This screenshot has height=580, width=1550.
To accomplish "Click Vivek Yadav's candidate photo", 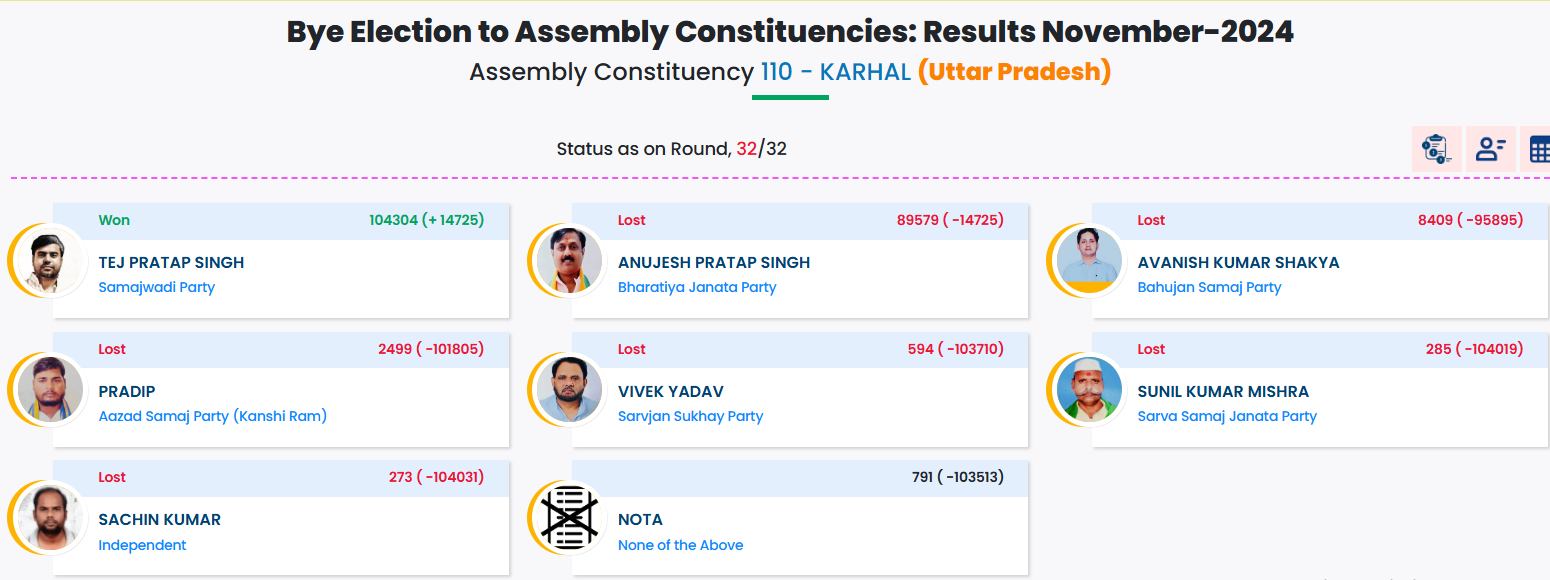I will pyautogui.click(x=569, y=390).
